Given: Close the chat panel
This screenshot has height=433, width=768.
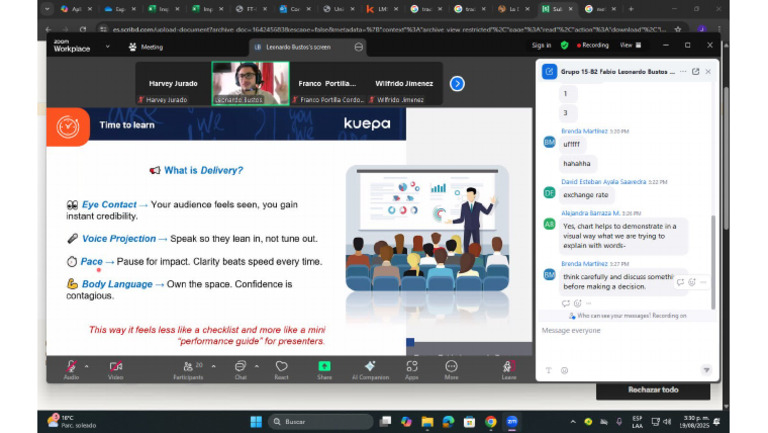Looking at the screenshot, I should [708, 72].
